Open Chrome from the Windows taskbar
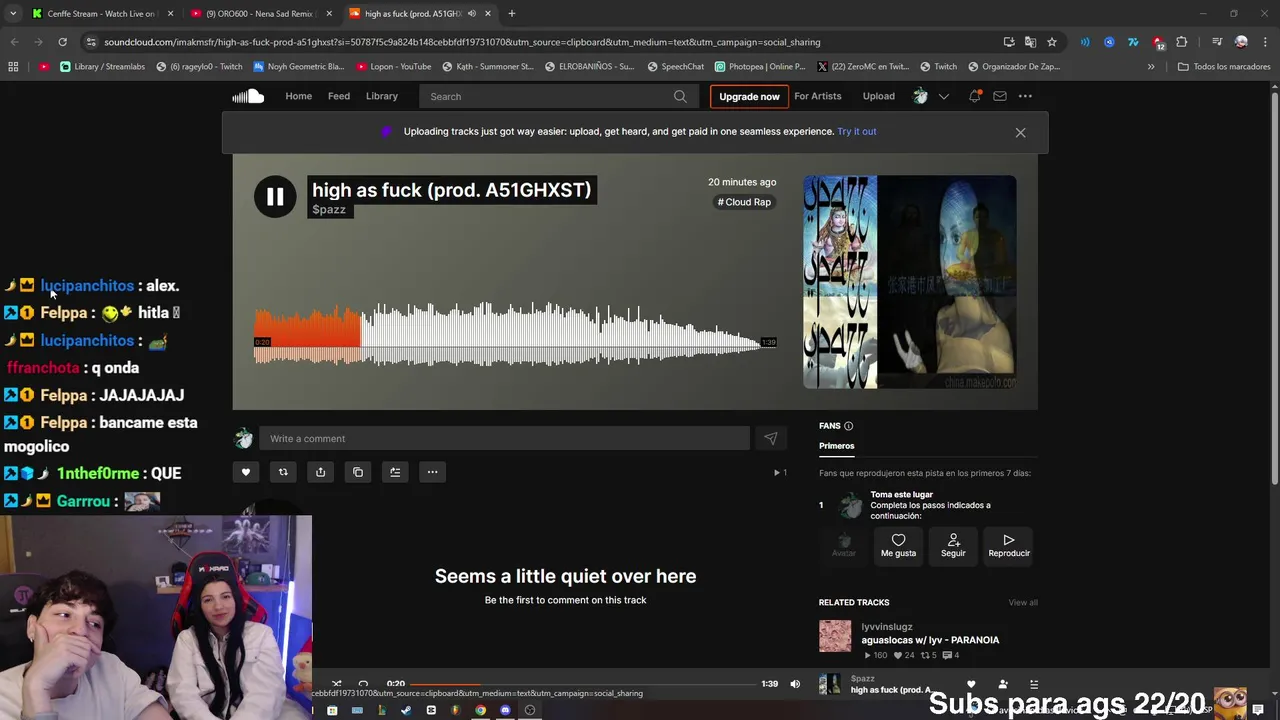Viewport: 1280px width, 720px height. pyautogui.click(x=480, y=710)
